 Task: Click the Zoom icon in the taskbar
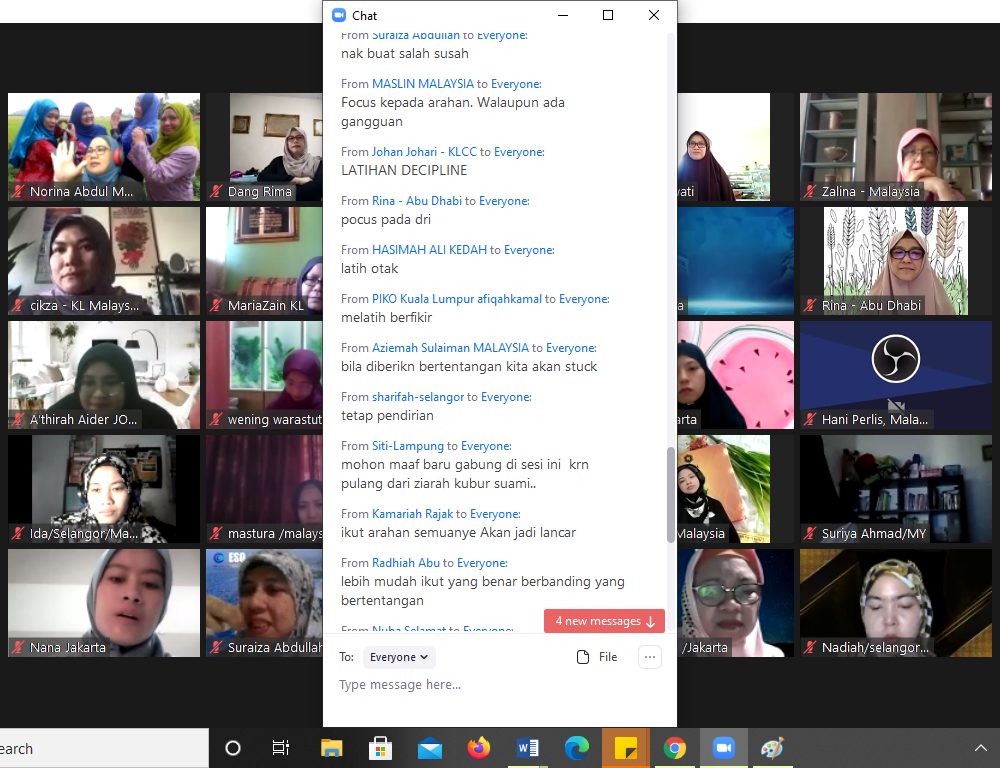click(x=724, y=748)
